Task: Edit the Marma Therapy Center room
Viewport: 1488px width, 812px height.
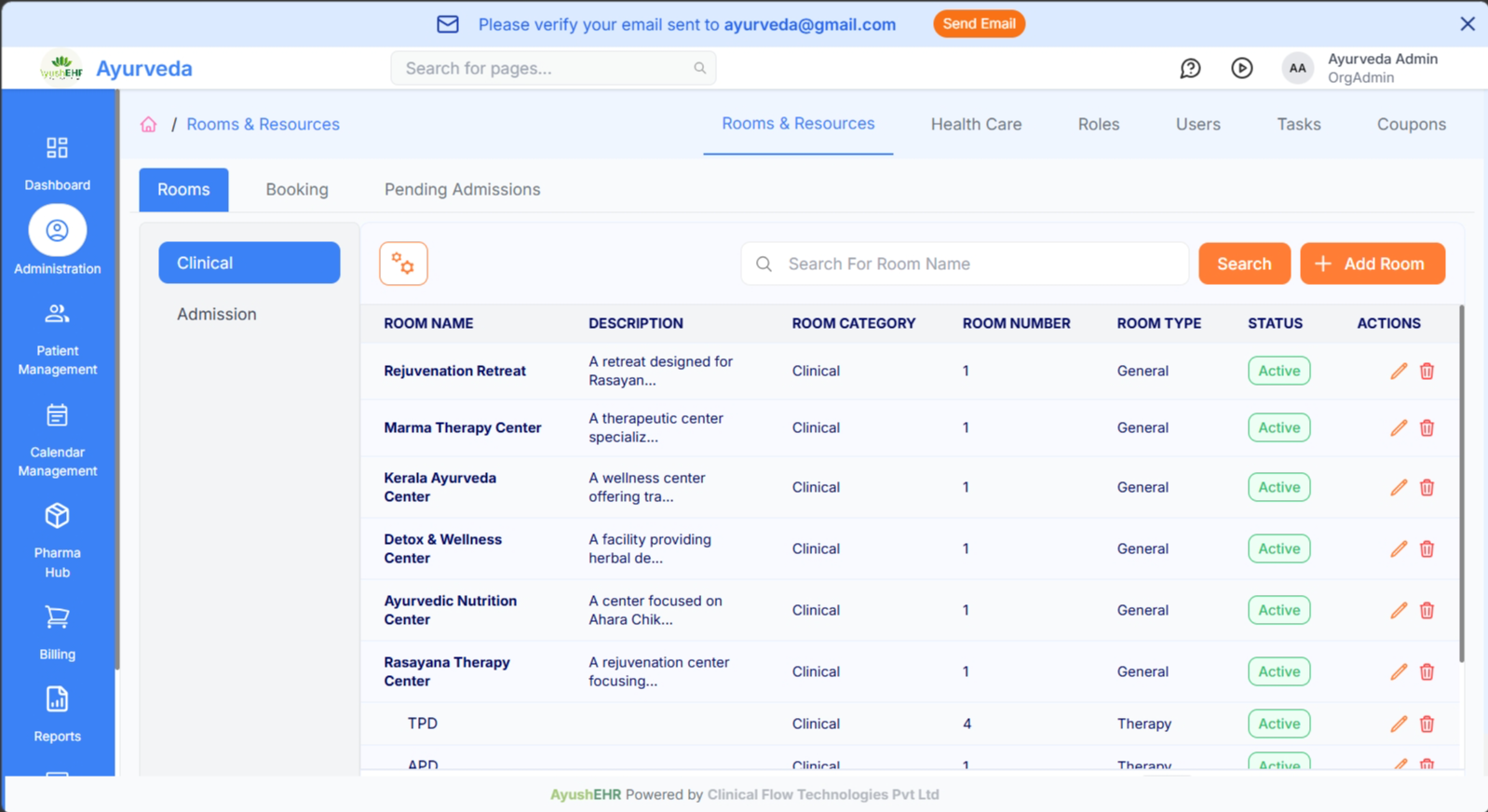Action: pos(1399,427)
